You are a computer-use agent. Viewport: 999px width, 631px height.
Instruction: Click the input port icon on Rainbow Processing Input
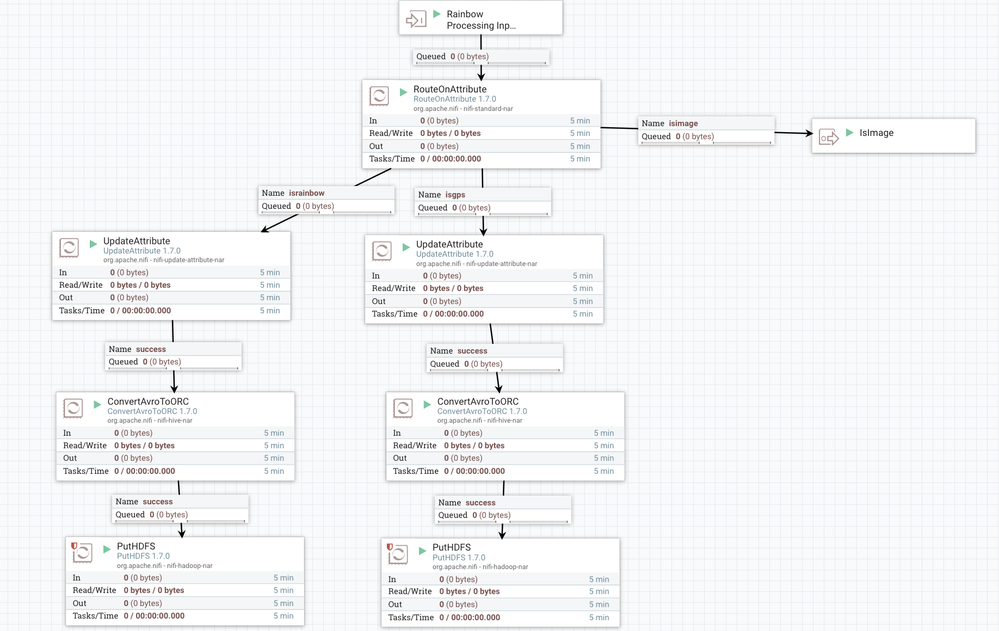pyautogui.click(x=416, y=18)
